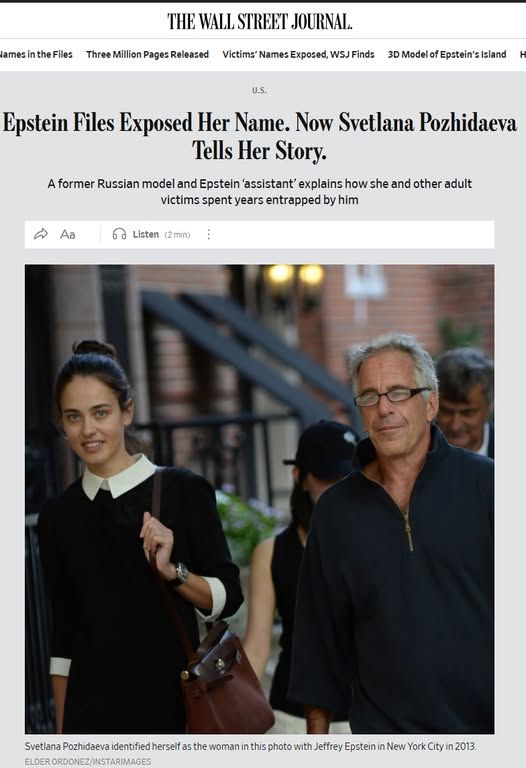The image size is (526, 768).
Task: Click the cut-off nav item at right edge
Action: 523,54
